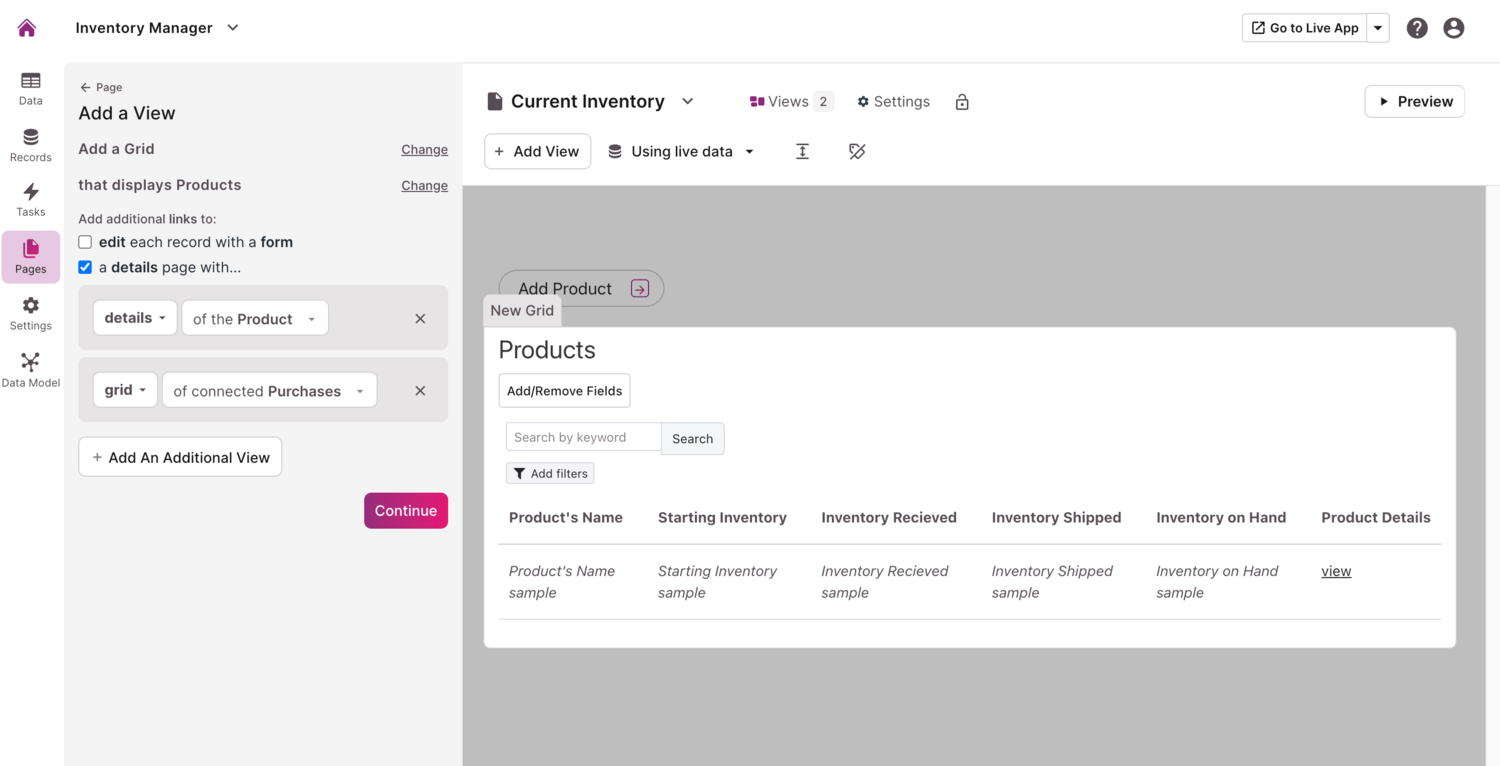Expand the Go to Live App arrow
1500x766 pixels.
(x=1378, y=27)
